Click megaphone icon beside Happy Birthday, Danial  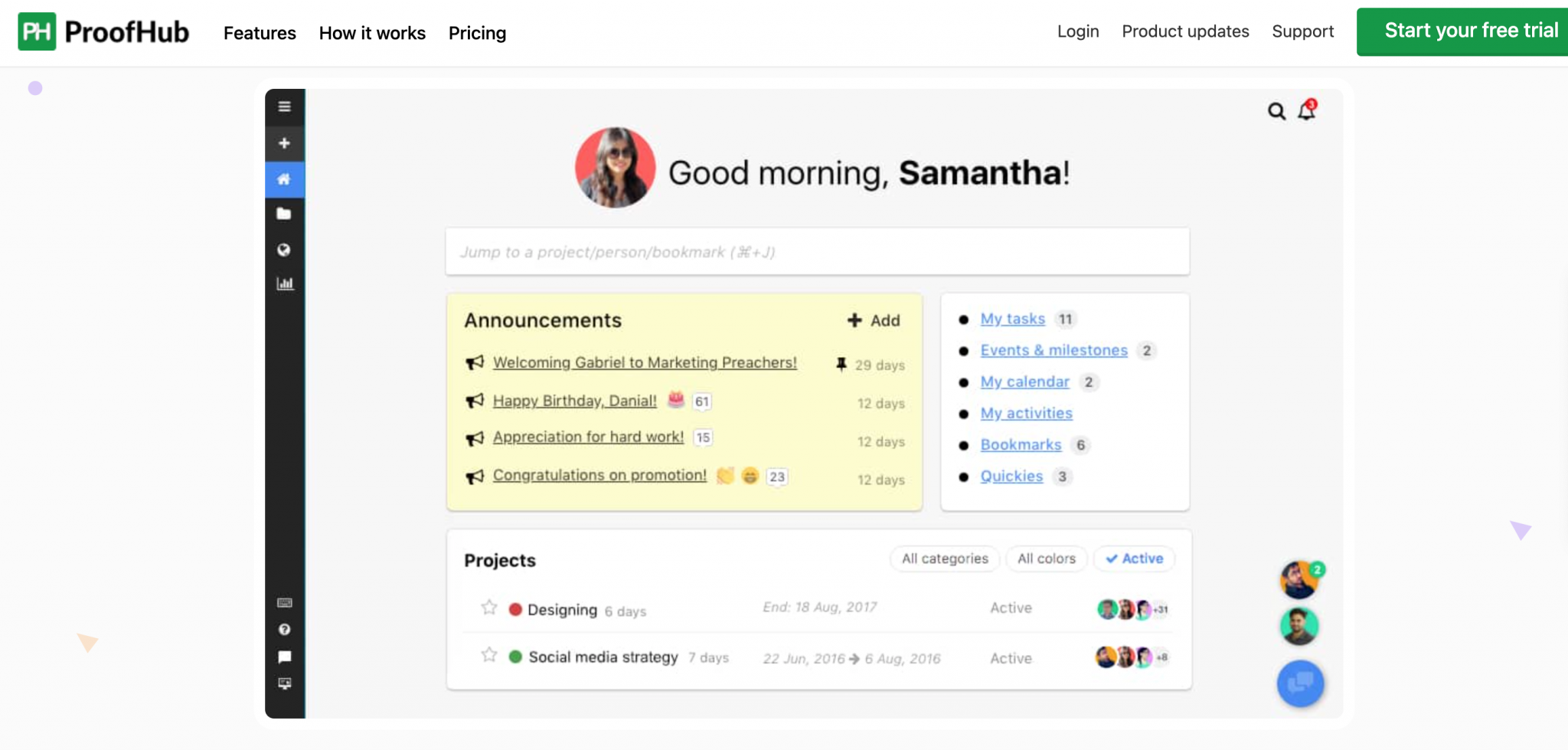475,401
